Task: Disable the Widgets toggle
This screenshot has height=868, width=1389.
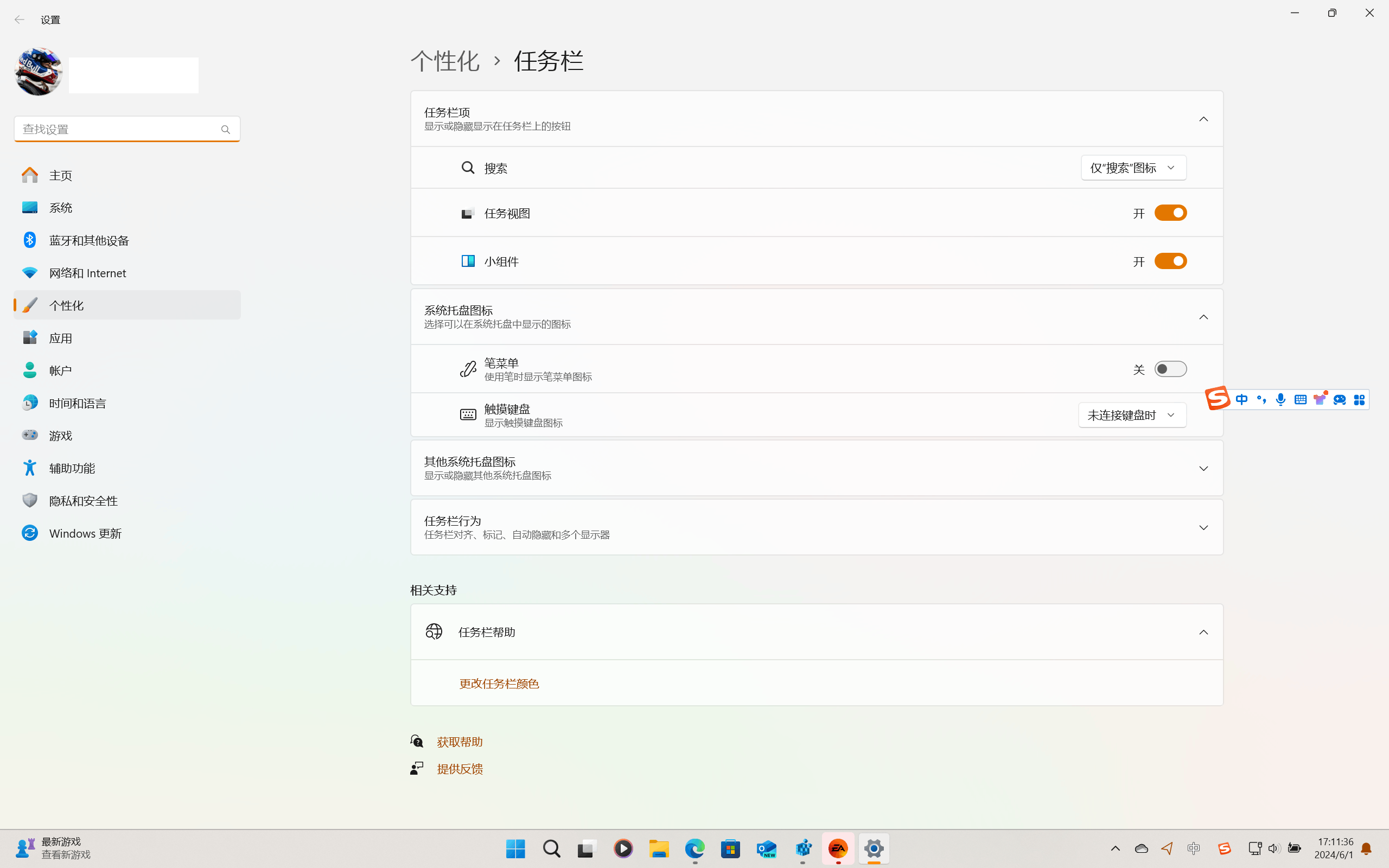Action: point(1170,261)
